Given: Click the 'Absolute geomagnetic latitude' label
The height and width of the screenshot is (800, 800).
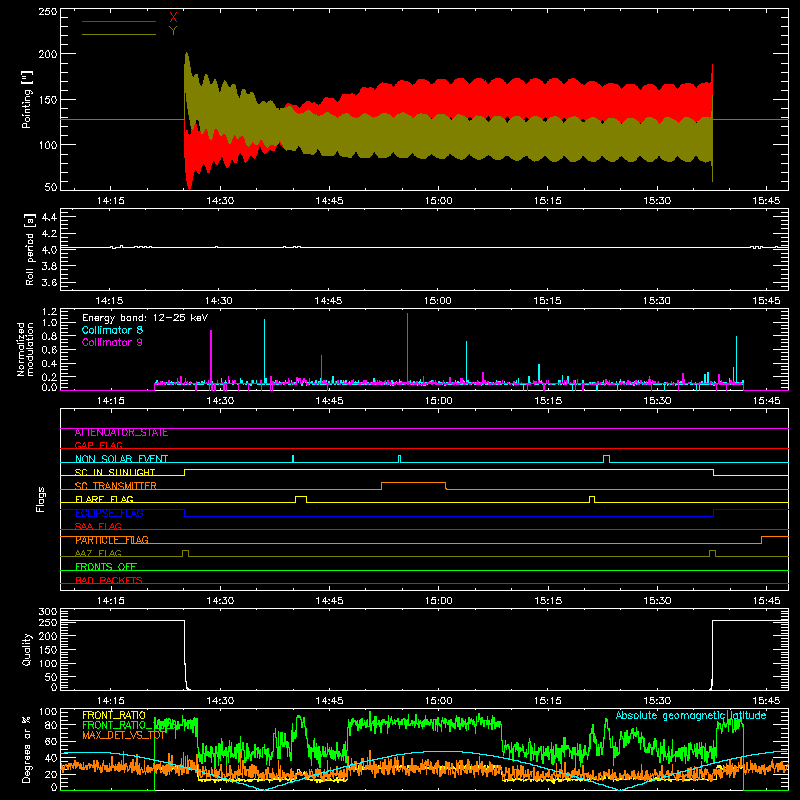Looking at the screenshot, I should [x=691, y=715].
